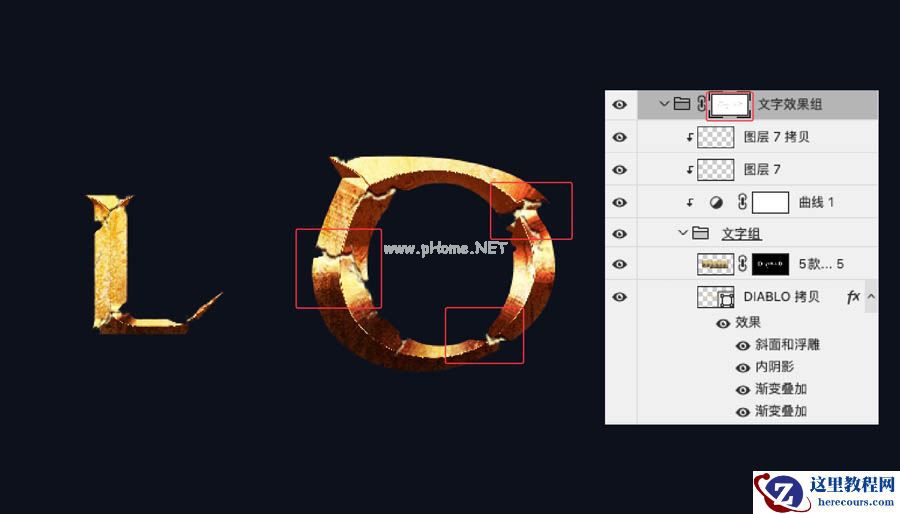Toggle the eye icon of 图层 7 layer
Image resolution: width=900 pixels, height=514 pixels.
(x=619, y=170)
